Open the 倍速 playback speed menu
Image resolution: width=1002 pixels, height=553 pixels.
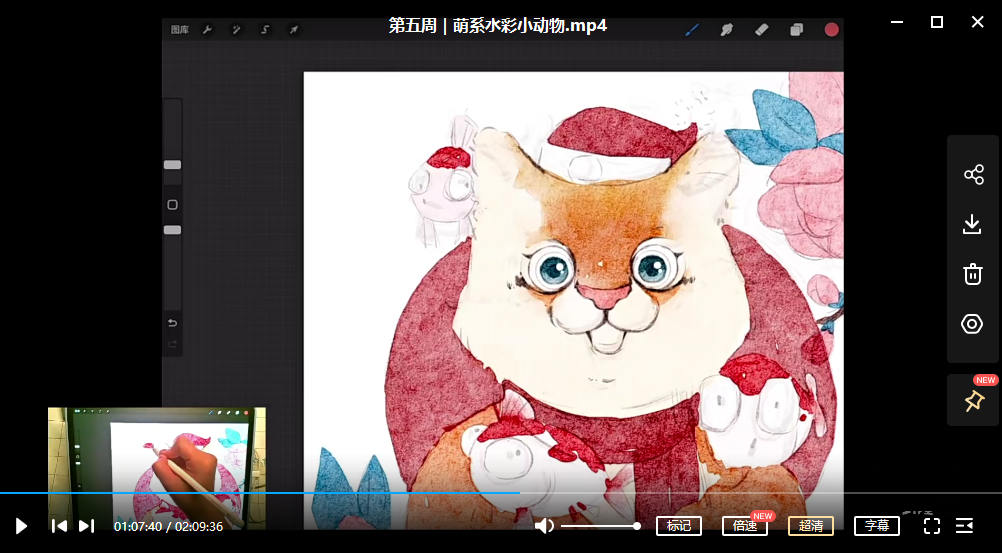coord(744,526)
